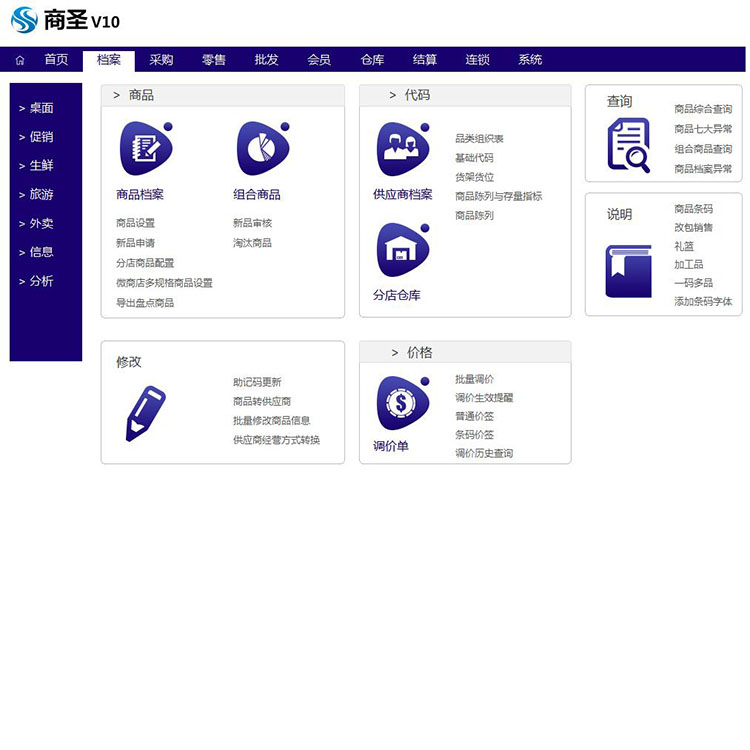Open the 供应商档案 link
The width and height of the screenshot is (750, 750).
pos(403,195)
